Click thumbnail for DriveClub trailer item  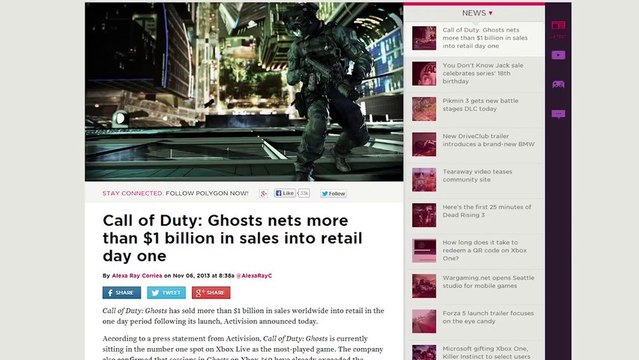[x=424, y=144]
